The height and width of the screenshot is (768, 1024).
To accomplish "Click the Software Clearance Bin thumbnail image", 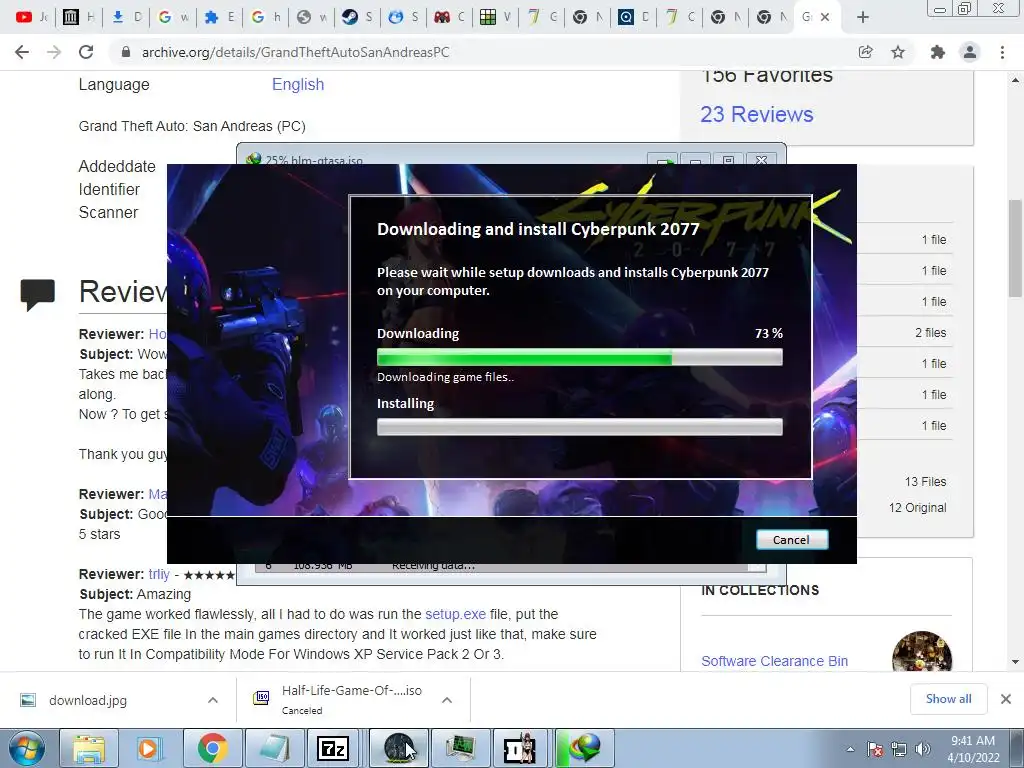I will pos(921,650).
